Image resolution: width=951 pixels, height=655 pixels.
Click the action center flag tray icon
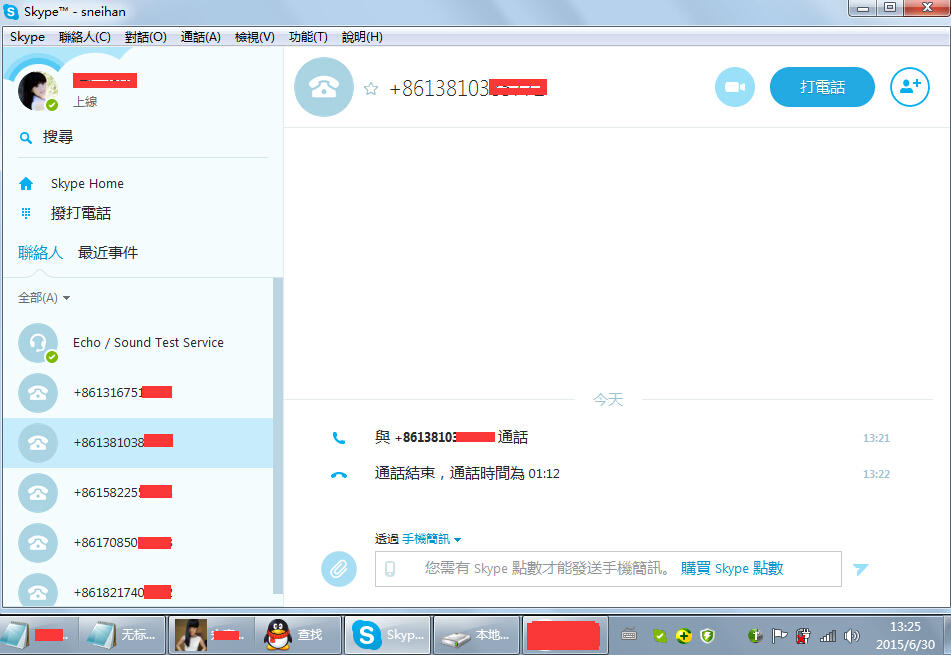pyautogui.click(x=779, y=636)
